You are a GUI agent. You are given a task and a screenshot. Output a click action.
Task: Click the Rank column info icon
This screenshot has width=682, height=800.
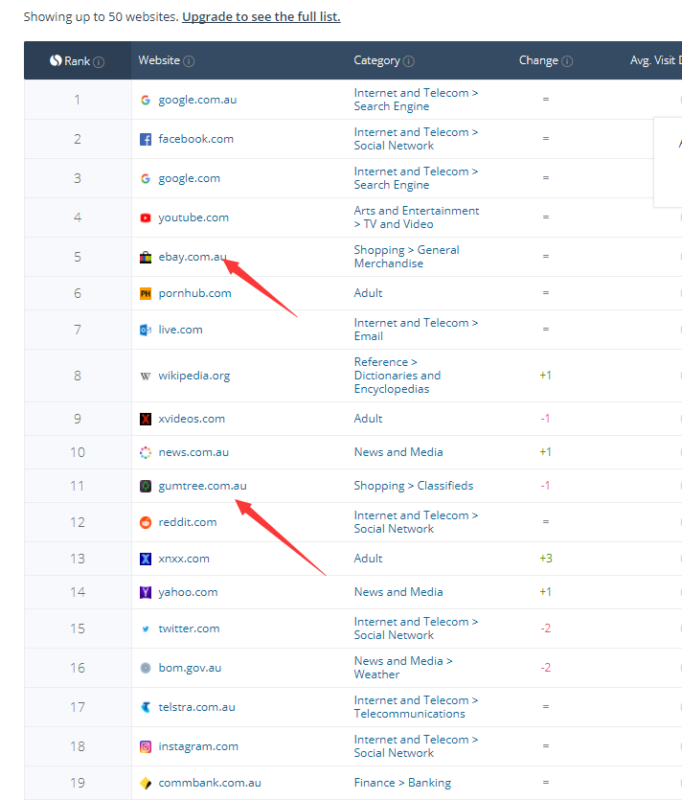(99, 62)
